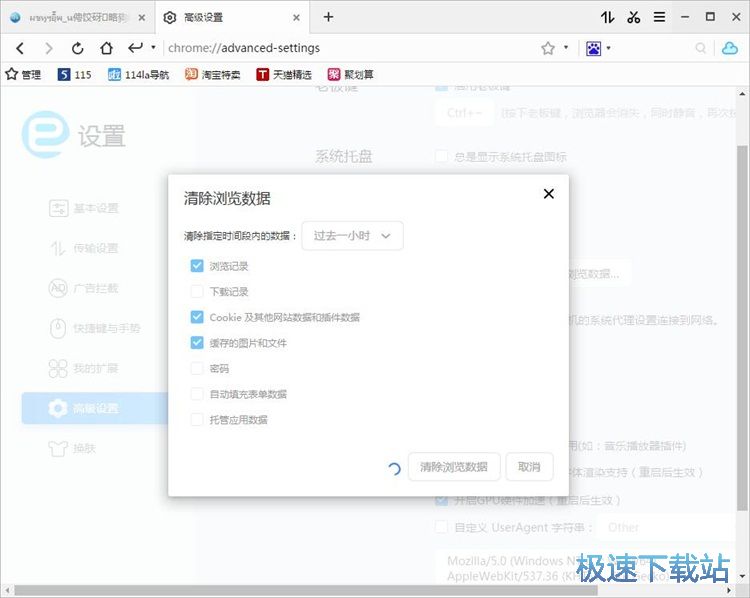Viewport: 750px width, 598px height.
Task: Open 快捷键与手势 in settings sidebar
Action: pos(95,328)
